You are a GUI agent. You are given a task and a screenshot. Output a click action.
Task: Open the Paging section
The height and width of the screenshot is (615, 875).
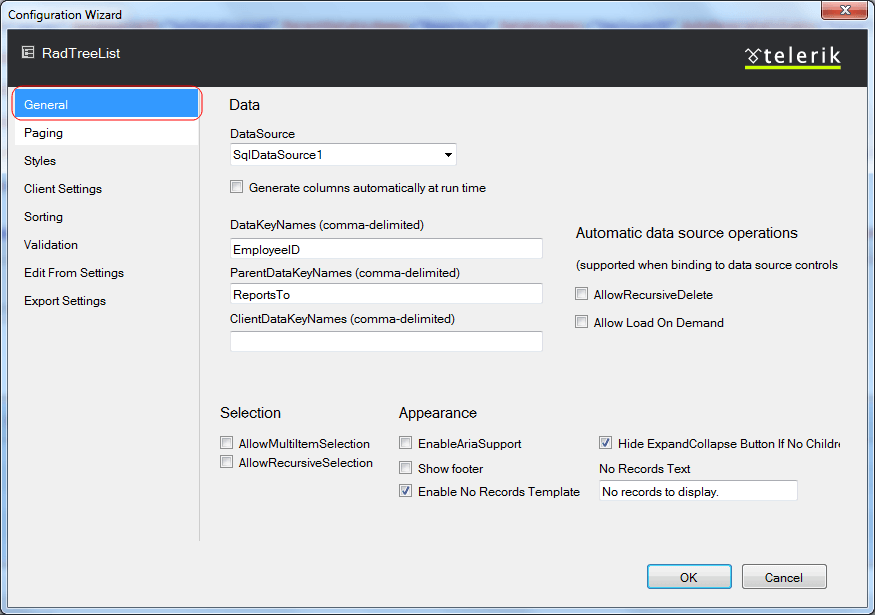click(x=107, y=133)
